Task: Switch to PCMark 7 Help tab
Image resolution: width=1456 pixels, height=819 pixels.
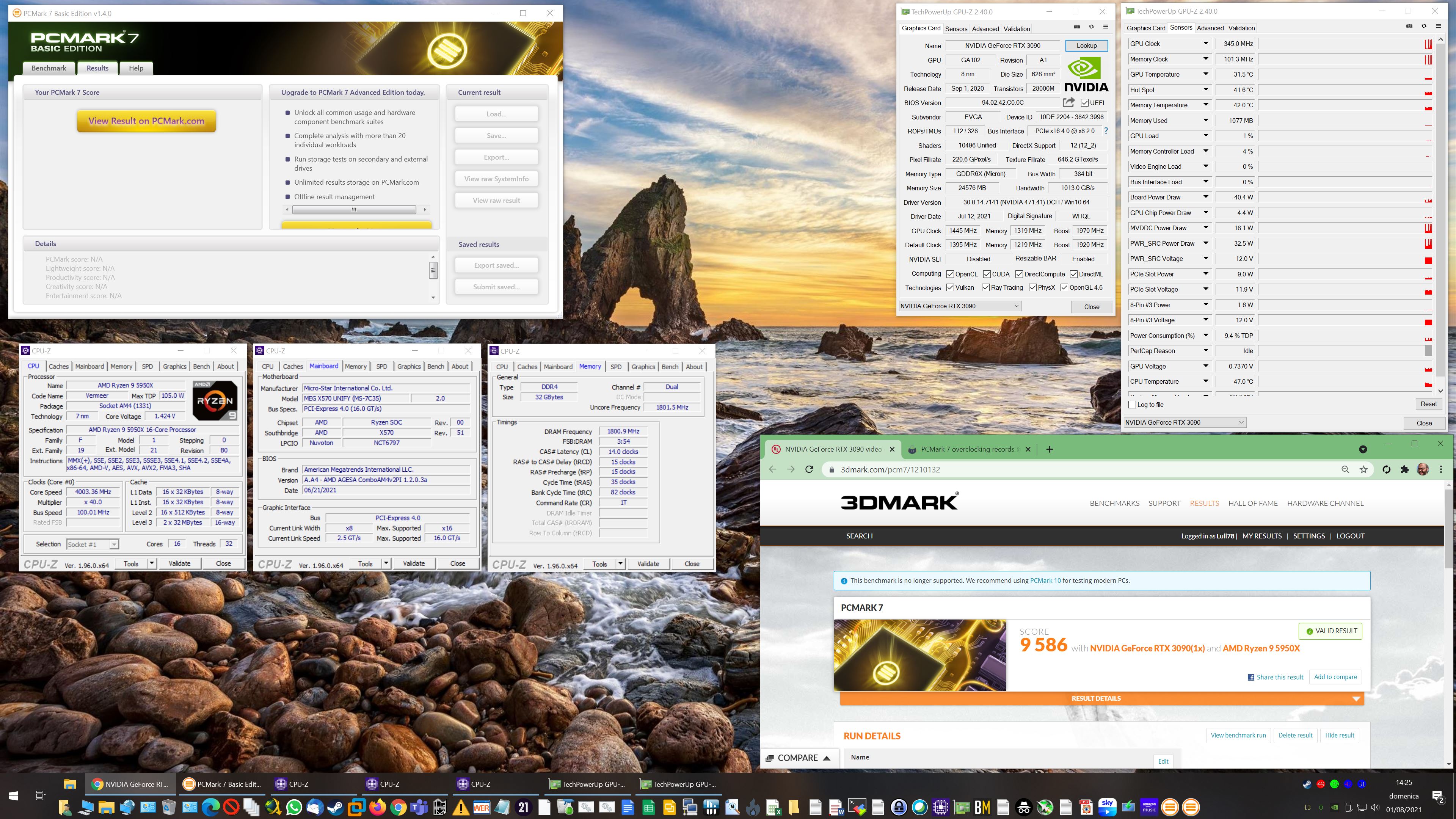Action: (x=136, y=68)
